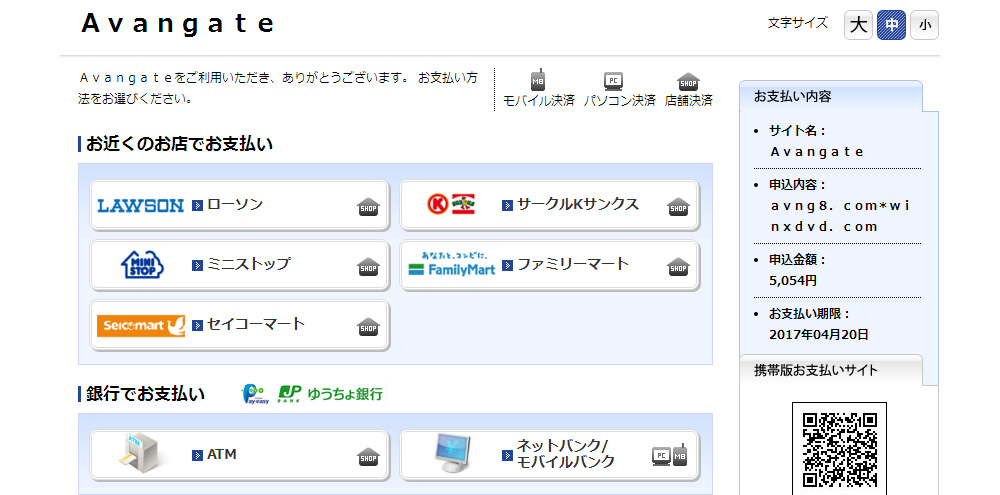Click the 2017年04月20日 deadline text
Image resolution: width=1000 pixels, height=495 pixels.
tap(819, 334)
